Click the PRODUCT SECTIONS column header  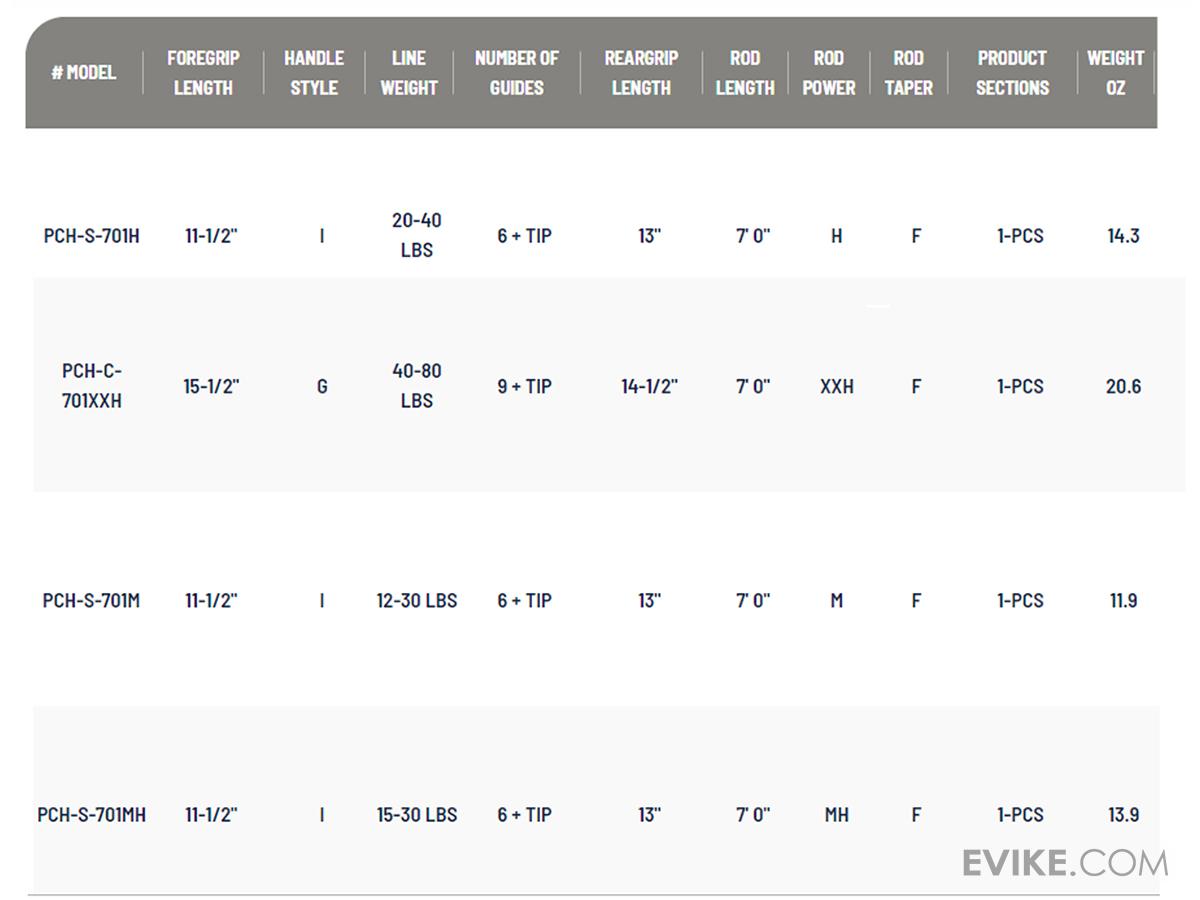pyautogui.click(x=1012, y=73)
